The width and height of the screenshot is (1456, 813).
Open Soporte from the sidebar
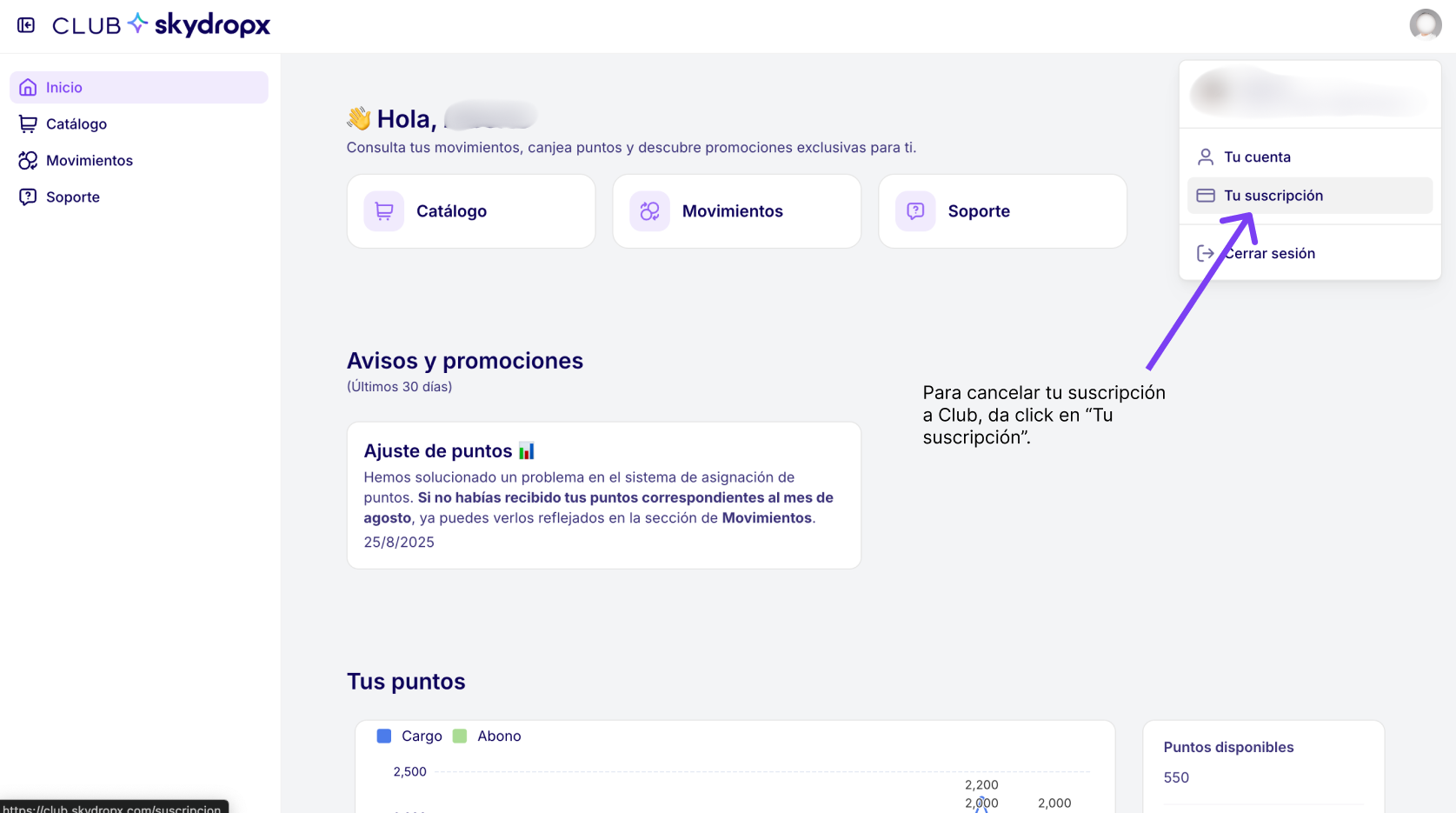tap(139, 197)
